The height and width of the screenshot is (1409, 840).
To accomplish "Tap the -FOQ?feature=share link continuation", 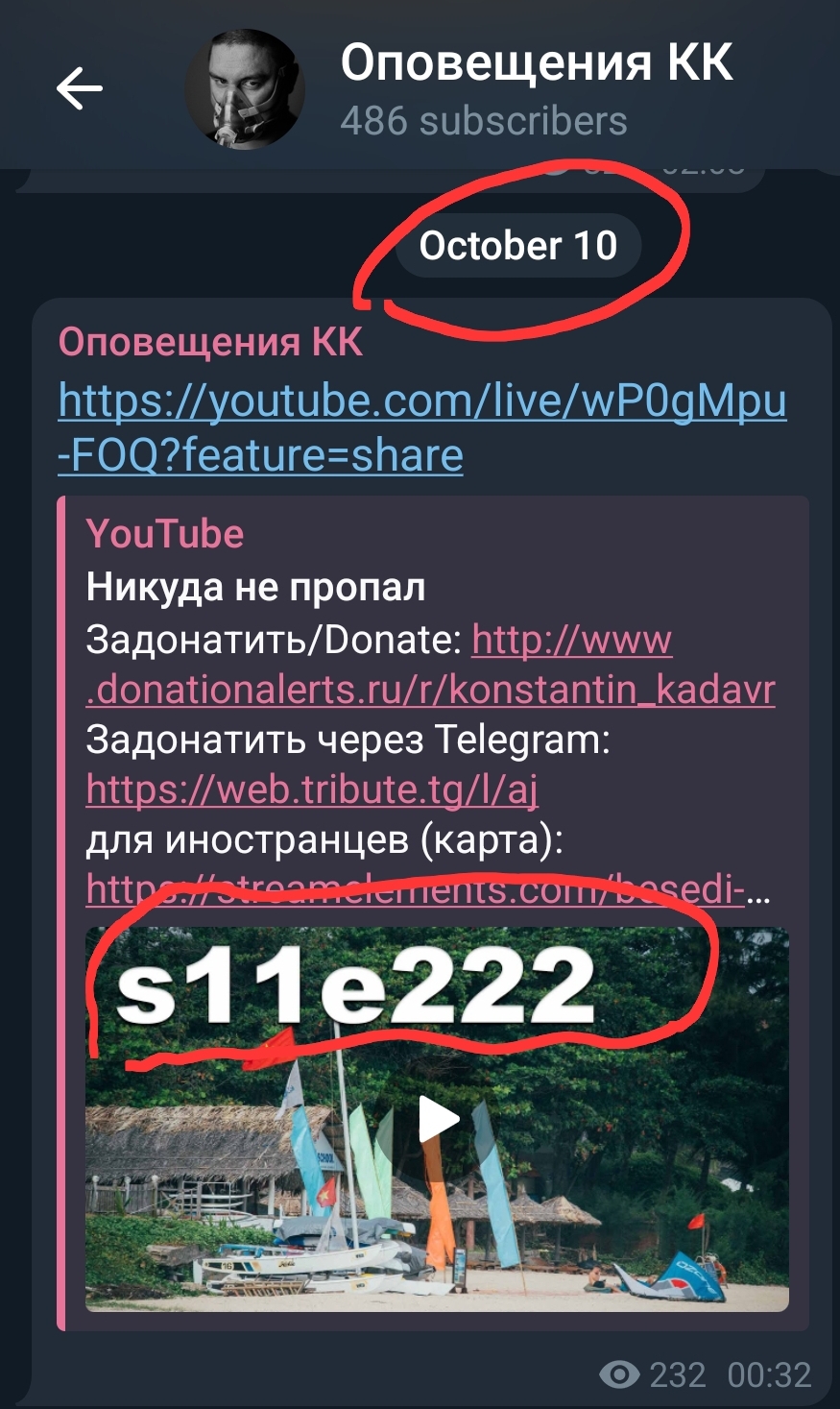I will click(x=260, y=455).
